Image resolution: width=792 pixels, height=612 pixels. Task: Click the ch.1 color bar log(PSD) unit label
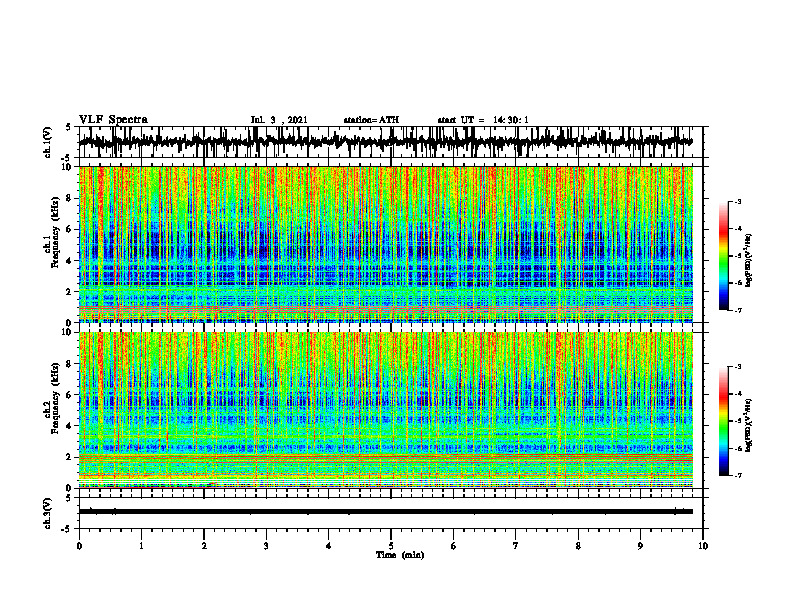point(750,260)
